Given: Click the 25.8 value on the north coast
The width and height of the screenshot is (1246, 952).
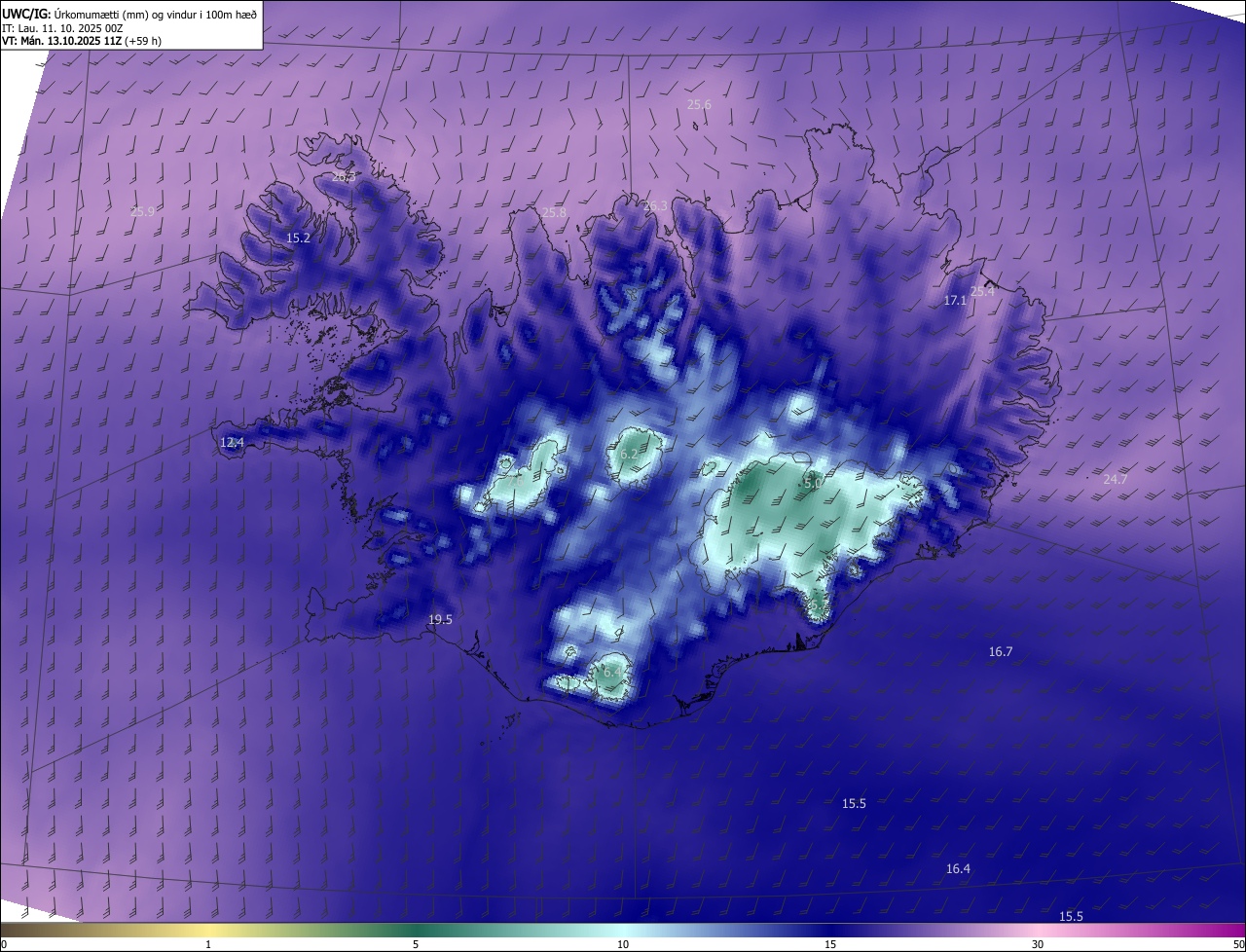Looking at the screenshot, I should [x=554, y=212].
